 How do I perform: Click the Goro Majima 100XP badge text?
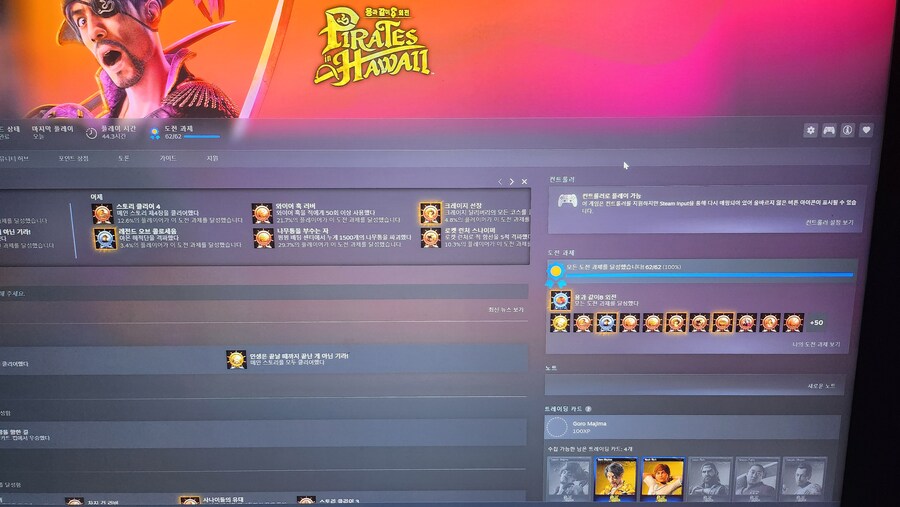589,427
